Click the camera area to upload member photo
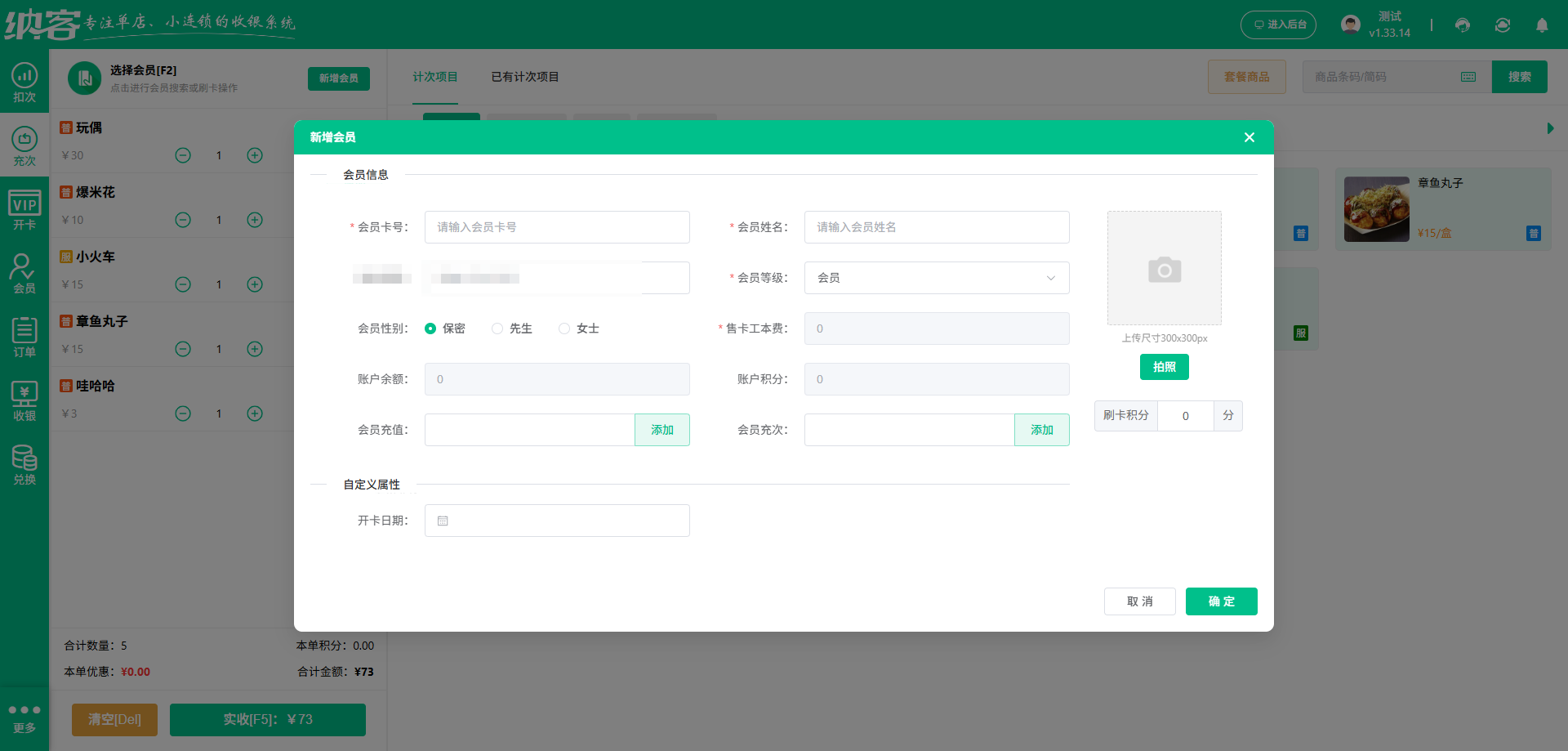The width and height of the screenshot is (1568, 751). pos(1164,268)
